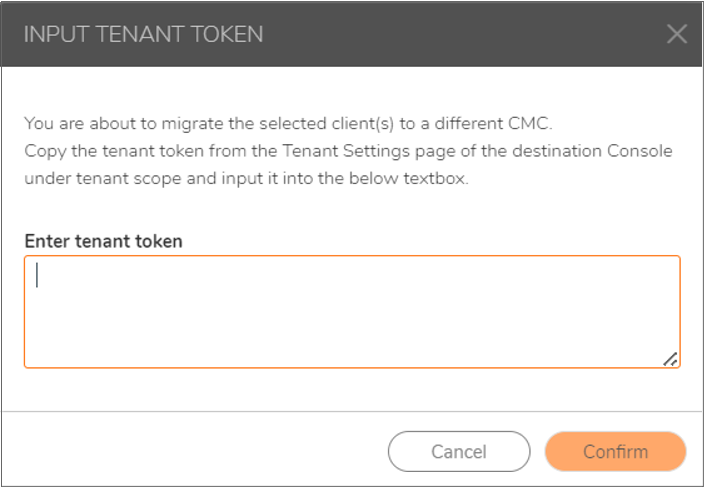Click the blinking text cursor in textbox
The width and height of the screenshot is (704, 488).
(38, 275)
